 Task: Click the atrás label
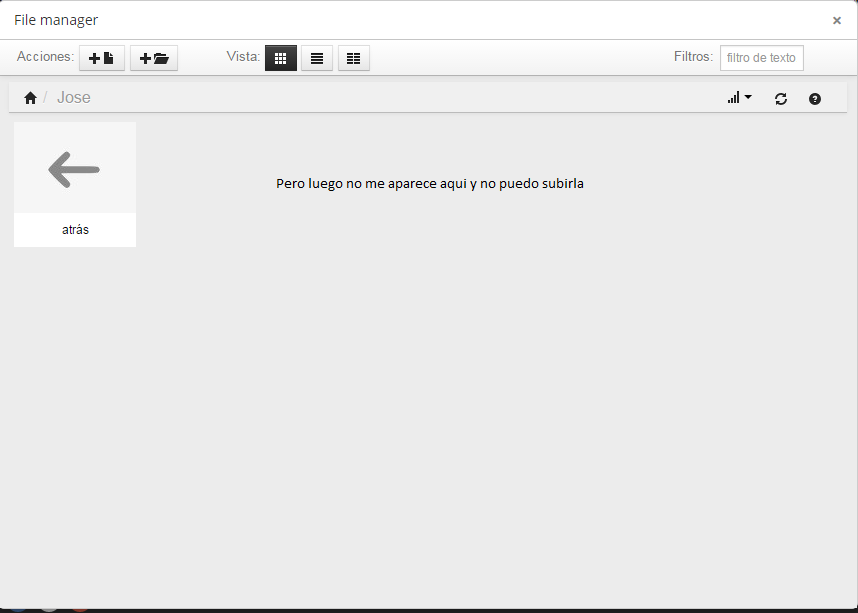[76, 230]
